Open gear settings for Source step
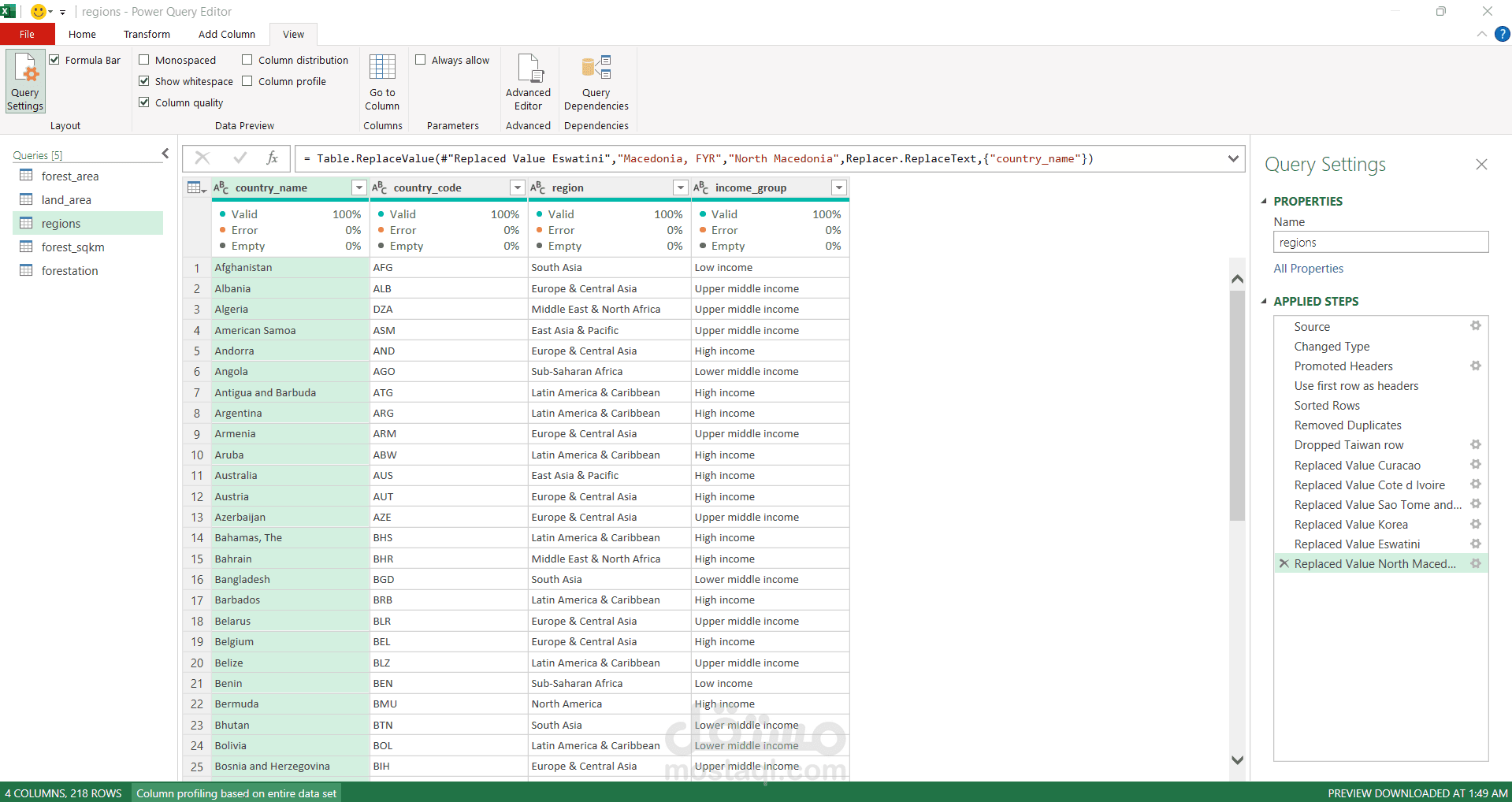This screenshot has height=802, width=1512. tap(1475, 326)
